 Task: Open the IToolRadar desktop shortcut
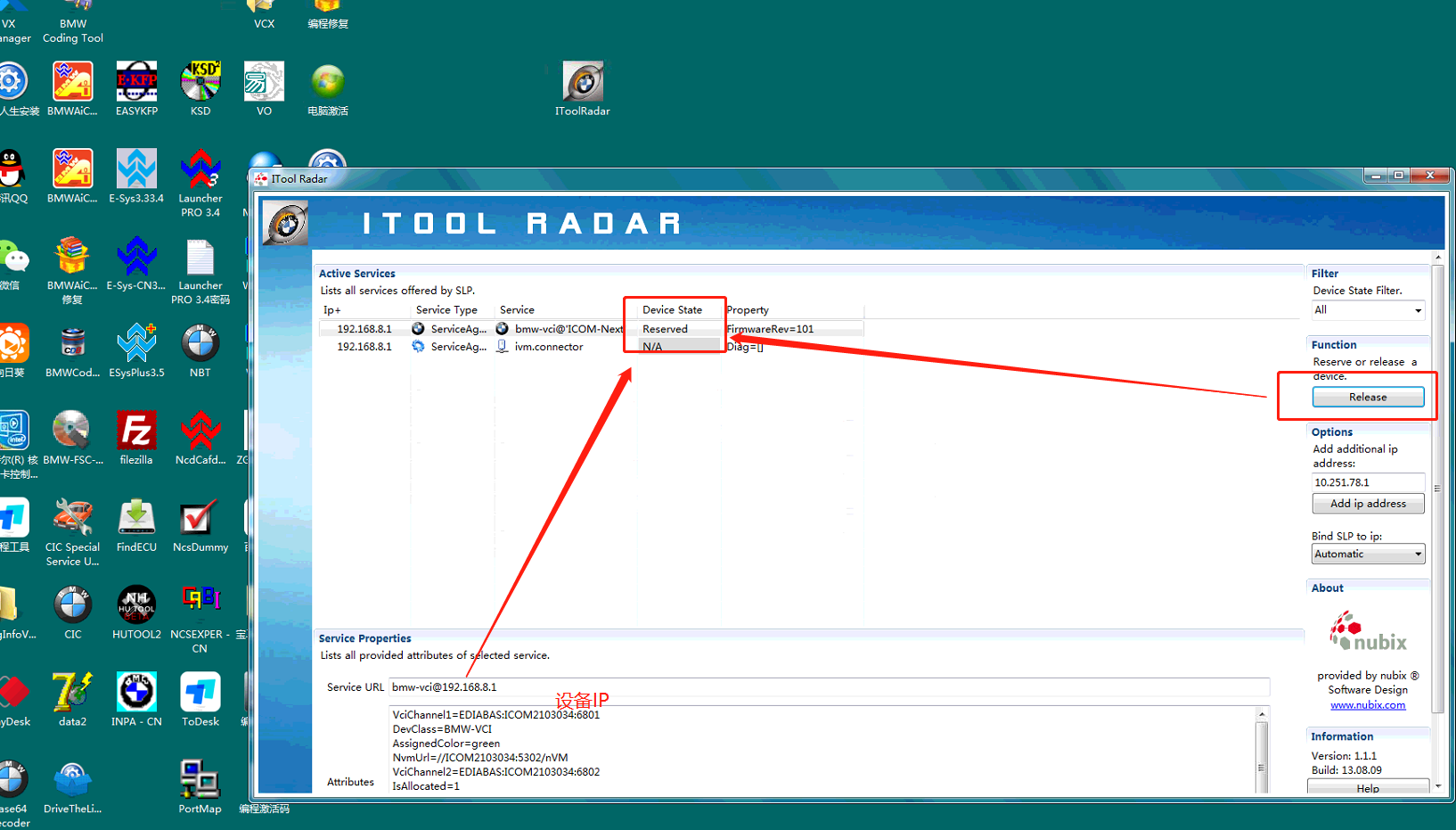(583, 88)
